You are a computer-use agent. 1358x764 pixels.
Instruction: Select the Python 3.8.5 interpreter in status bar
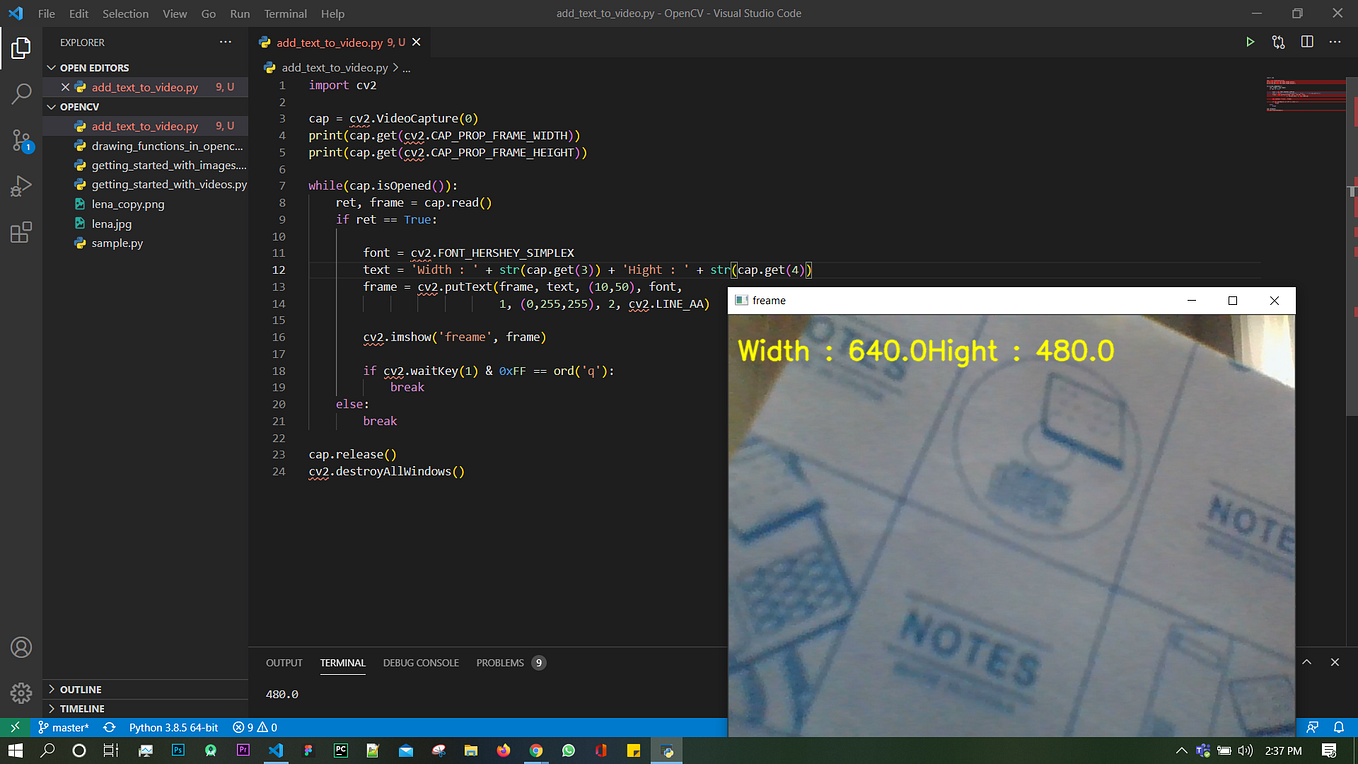tap(173, 727)
